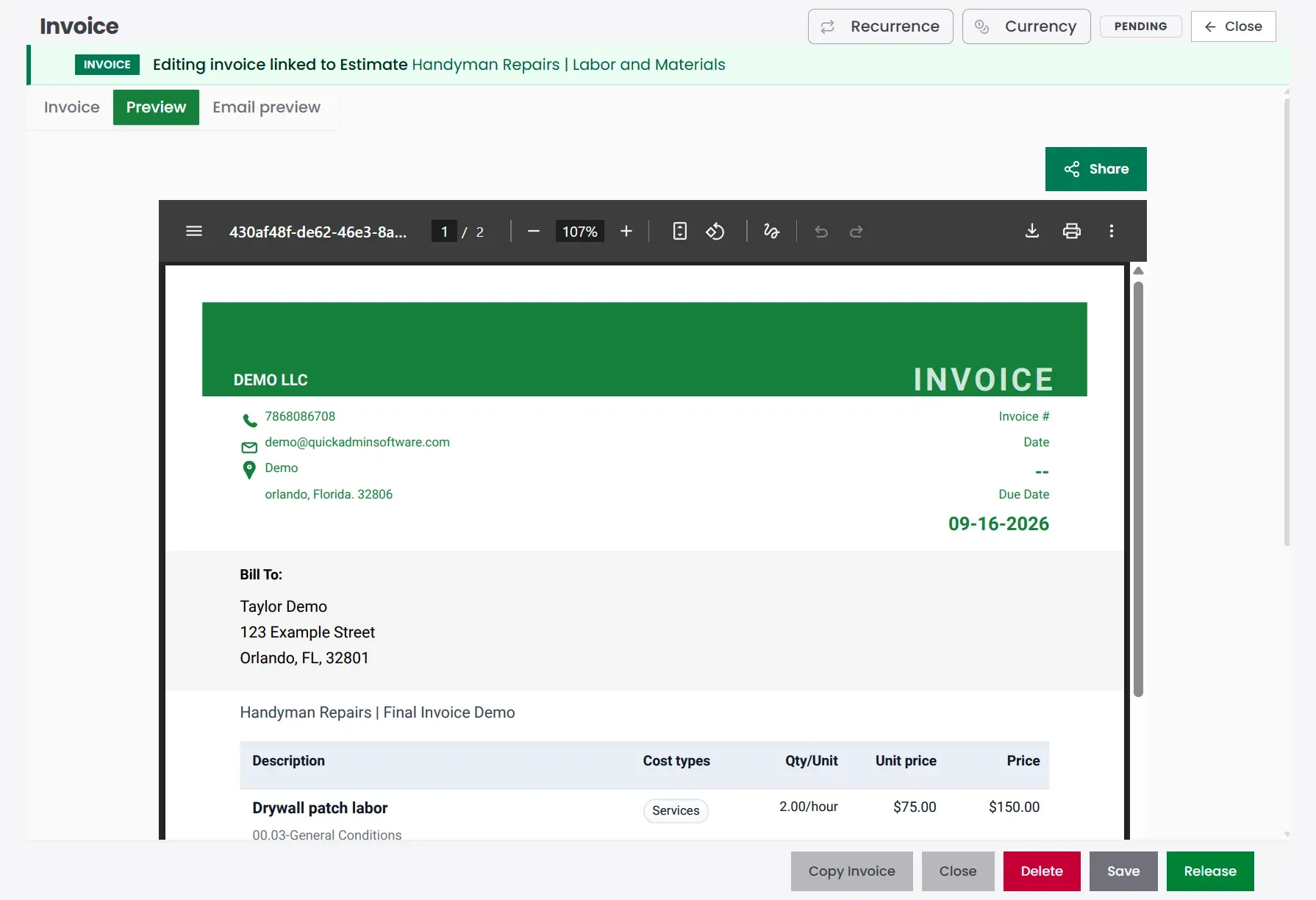
Task: Release the invoice
Action: [1210, 871]
